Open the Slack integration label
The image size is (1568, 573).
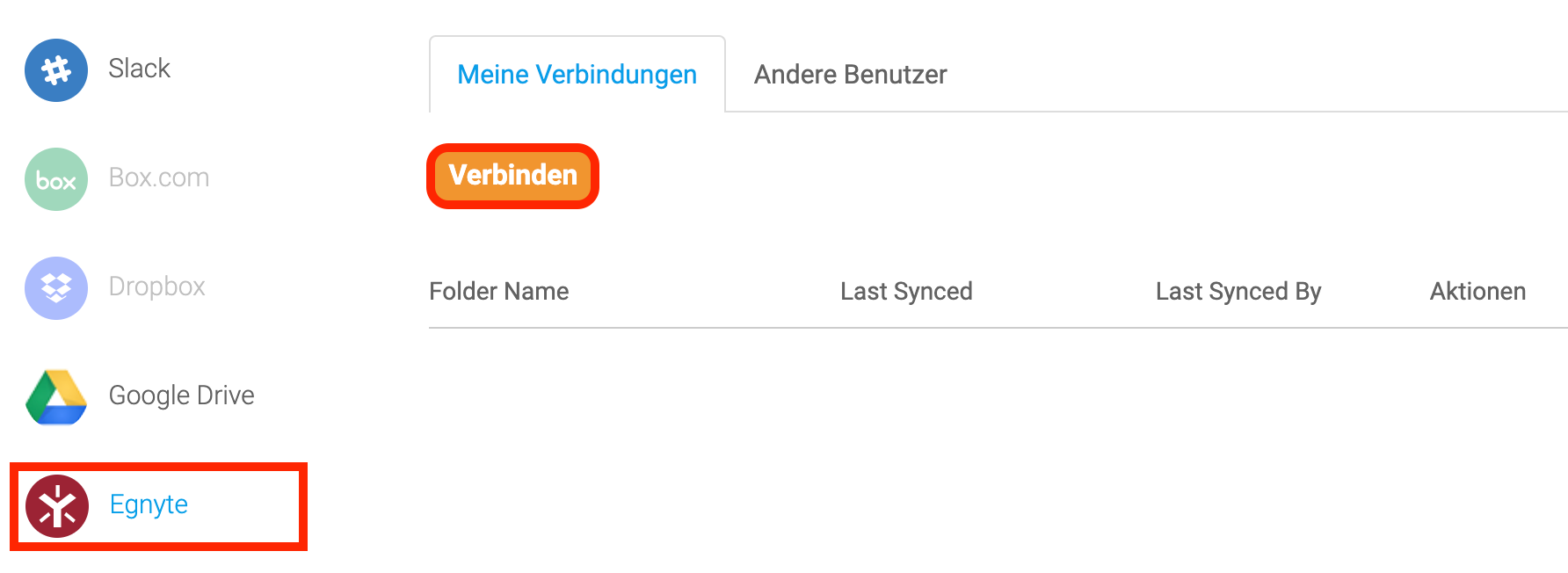[x=139, y=69]
